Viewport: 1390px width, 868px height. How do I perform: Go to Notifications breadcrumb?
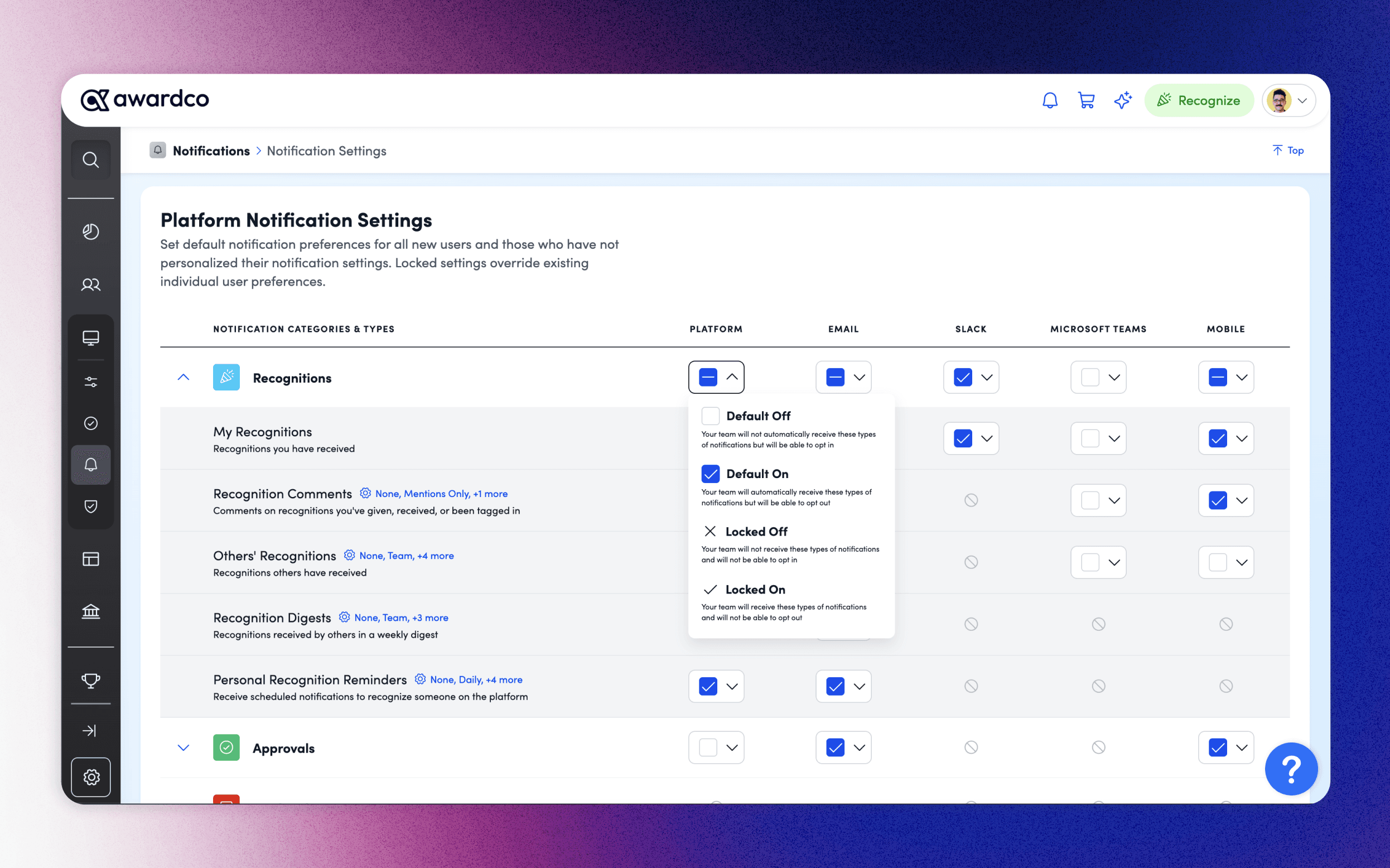[x=211, y=151]
